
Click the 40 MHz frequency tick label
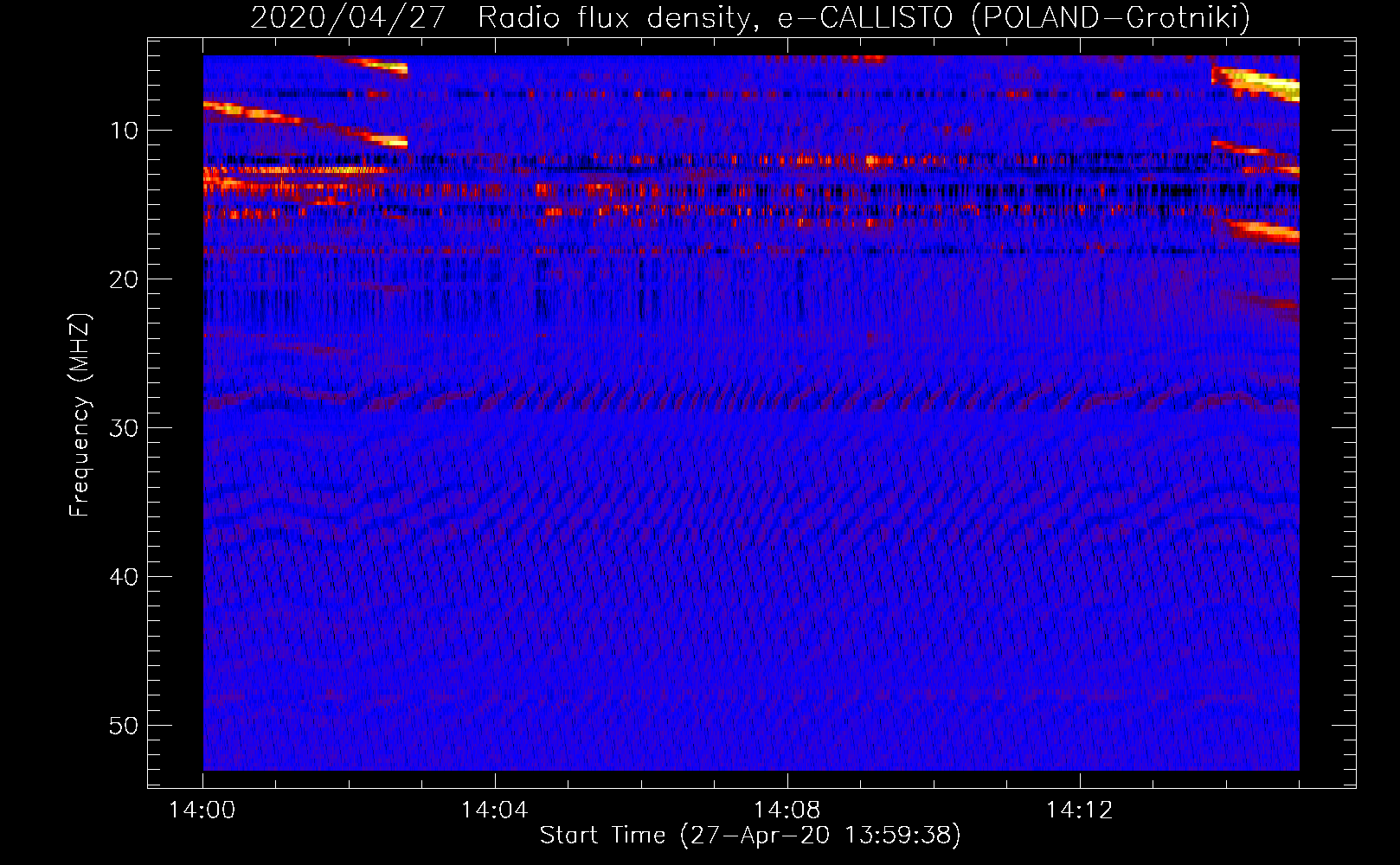124,577
